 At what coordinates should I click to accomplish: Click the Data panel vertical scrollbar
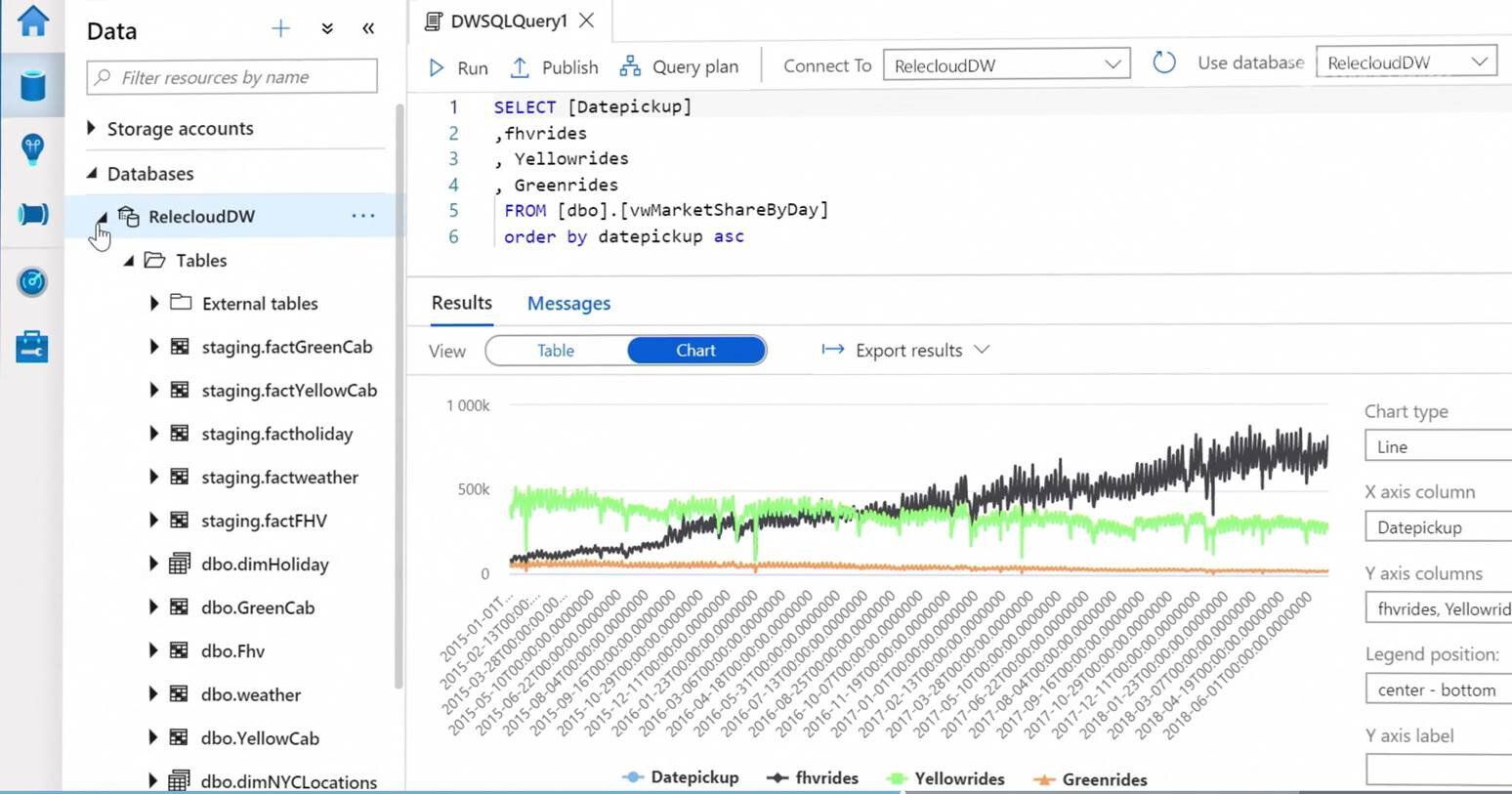399,396
